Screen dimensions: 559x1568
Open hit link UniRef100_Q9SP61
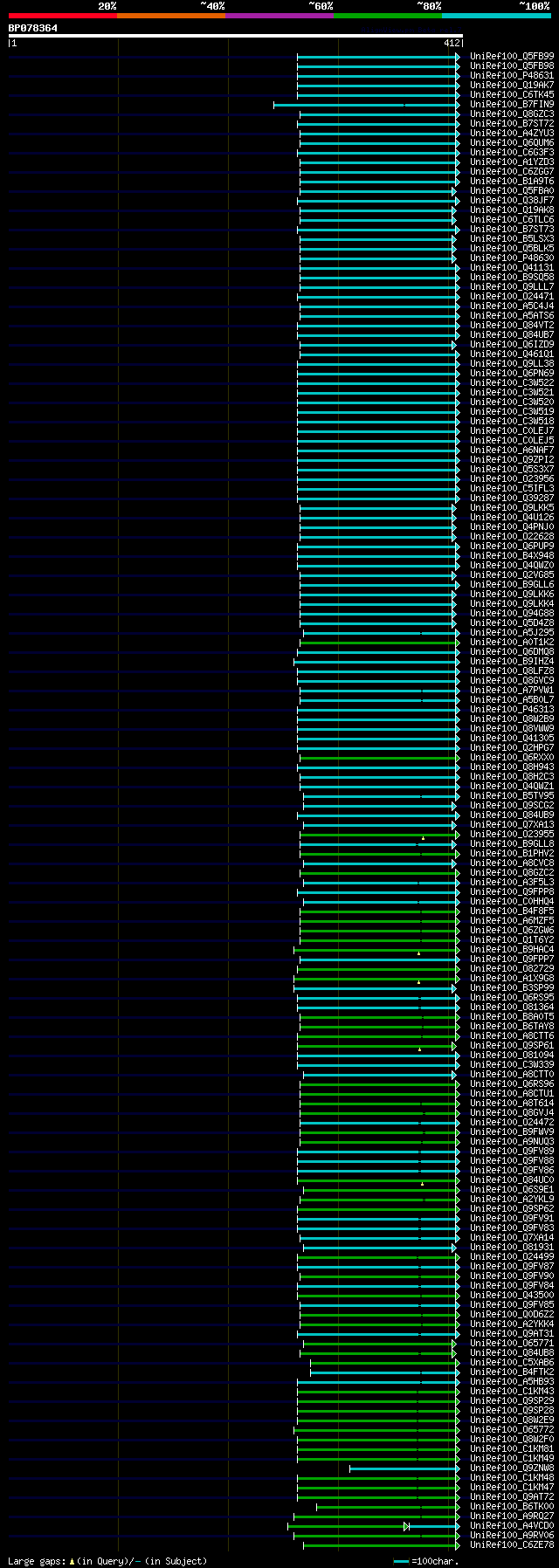point(512,1045)
